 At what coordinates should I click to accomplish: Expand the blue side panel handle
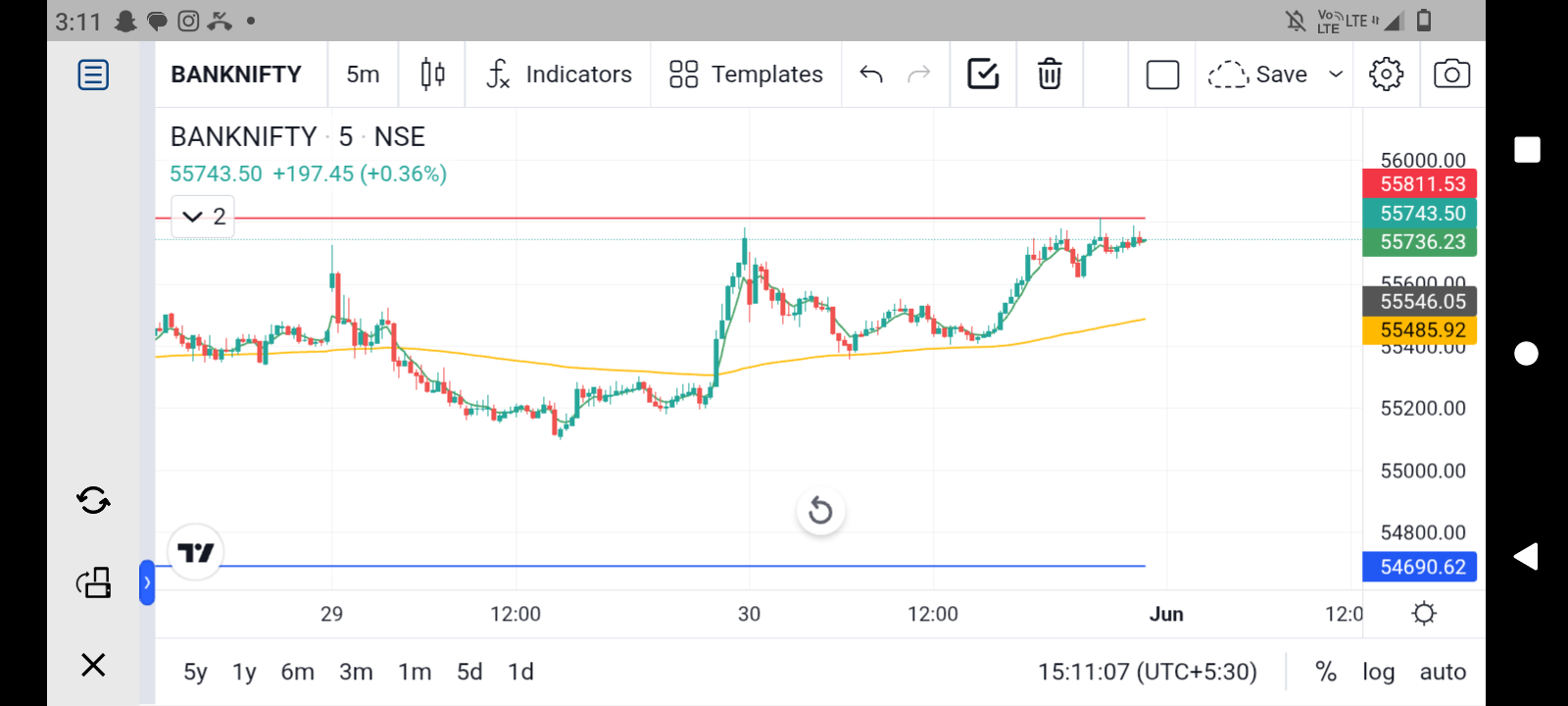(x=147, y=582)
